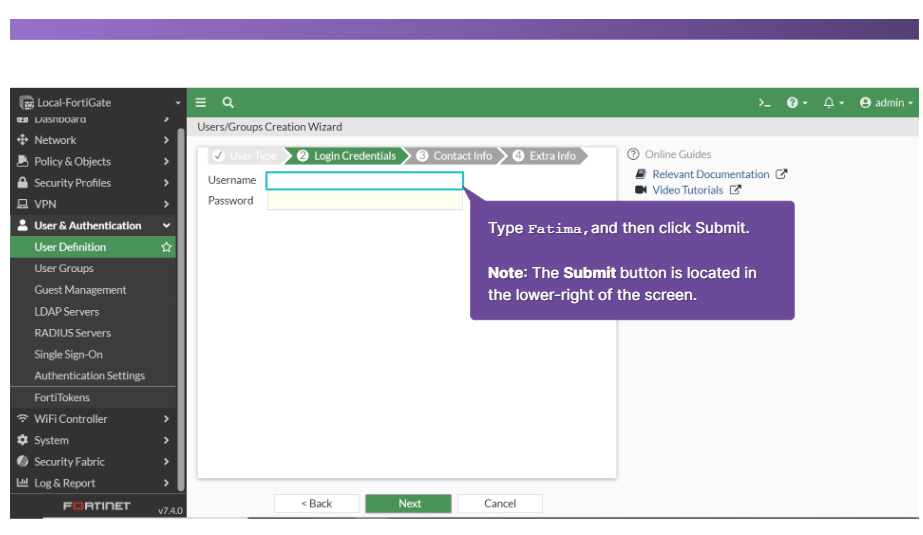The height and width of the screenshot is (535, 923).
Task: Open the admin user menu
Action: [x=886, y=103]
